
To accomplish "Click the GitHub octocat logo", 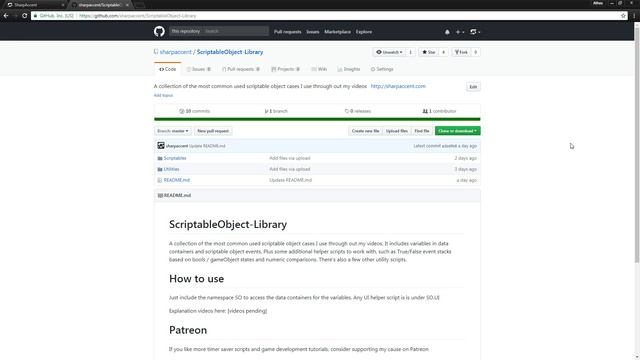I will (159, 31).
